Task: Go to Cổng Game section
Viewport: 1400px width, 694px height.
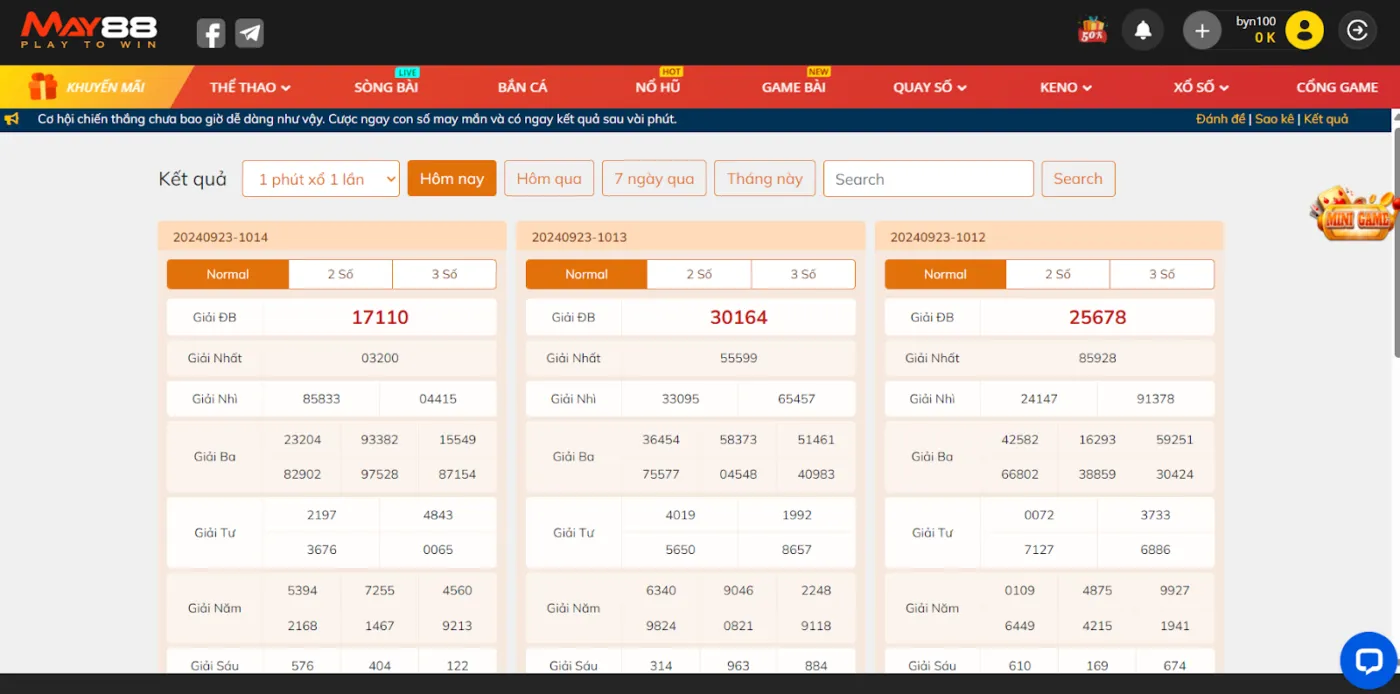Action: tap(1337, 87)
